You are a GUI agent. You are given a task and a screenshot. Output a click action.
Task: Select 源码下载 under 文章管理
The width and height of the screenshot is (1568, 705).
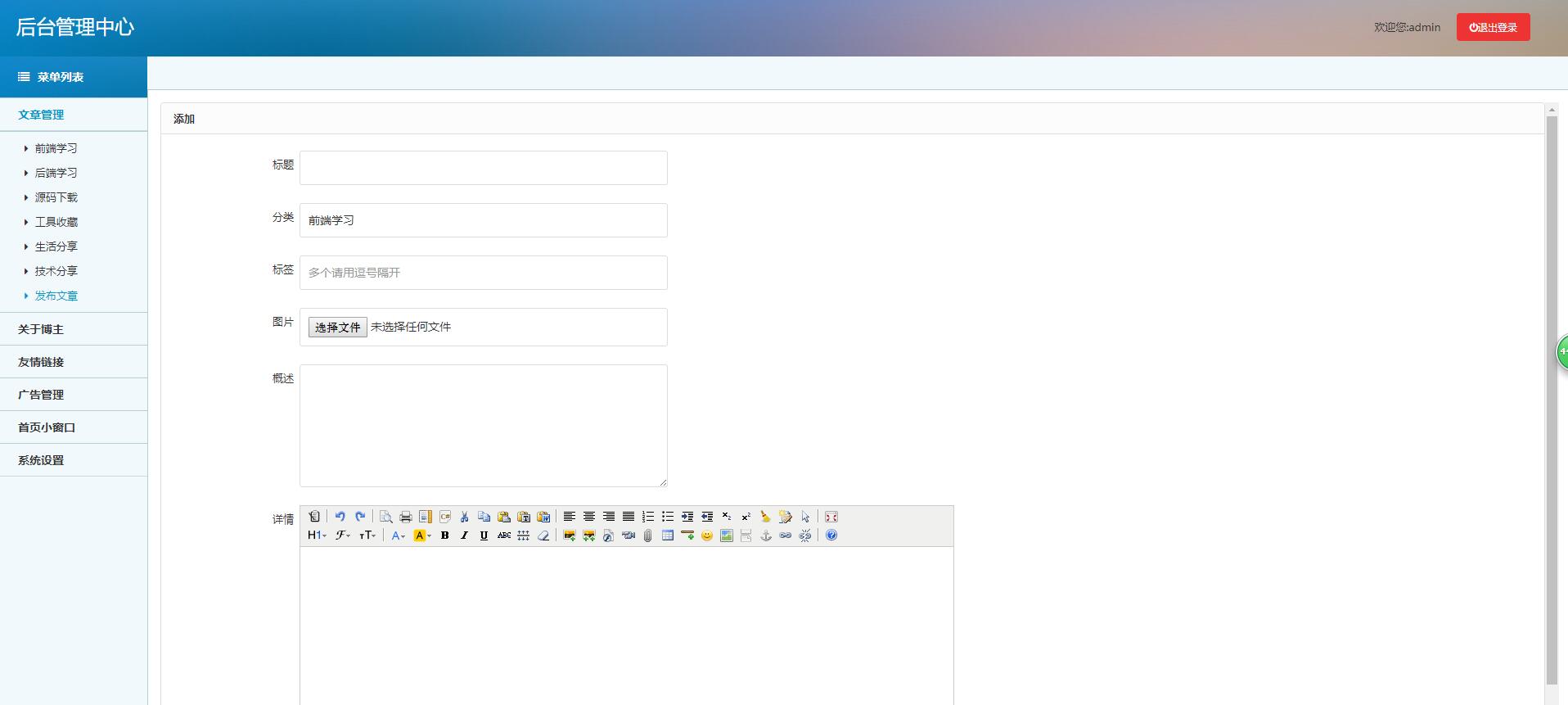coord(56,197)
